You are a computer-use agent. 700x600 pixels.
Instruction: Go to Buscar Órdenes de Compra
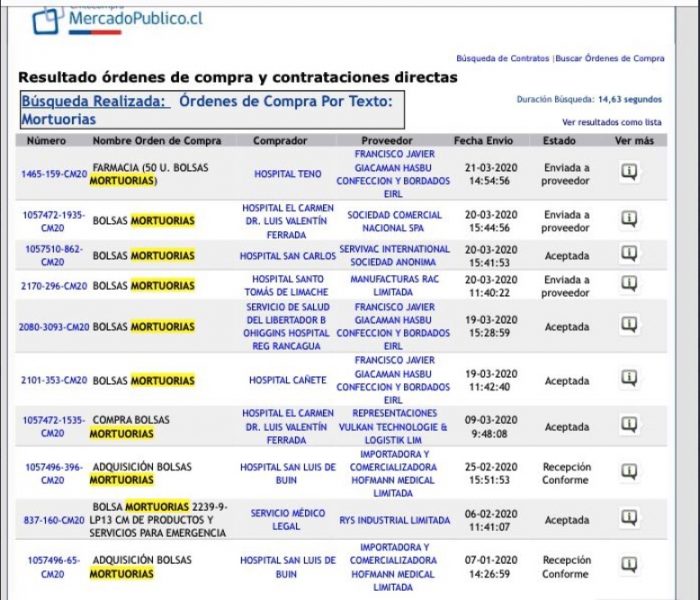click(610, 59)
